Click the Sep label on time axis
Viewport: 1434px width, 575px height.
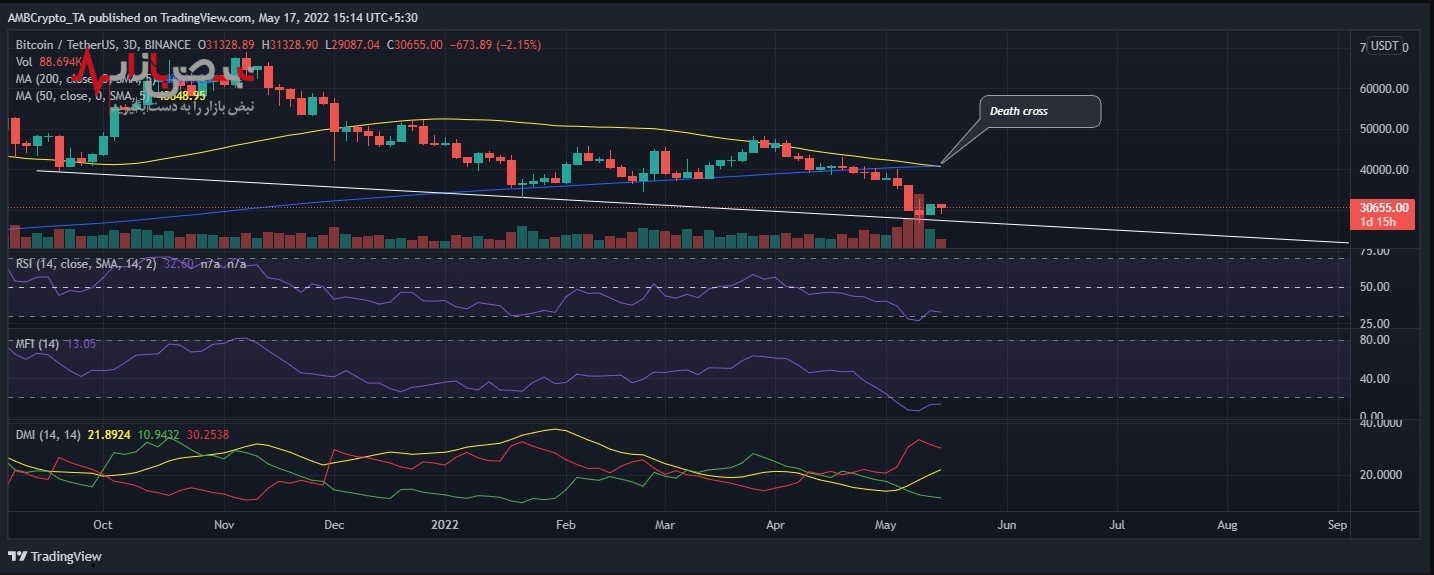(1338, 524)
